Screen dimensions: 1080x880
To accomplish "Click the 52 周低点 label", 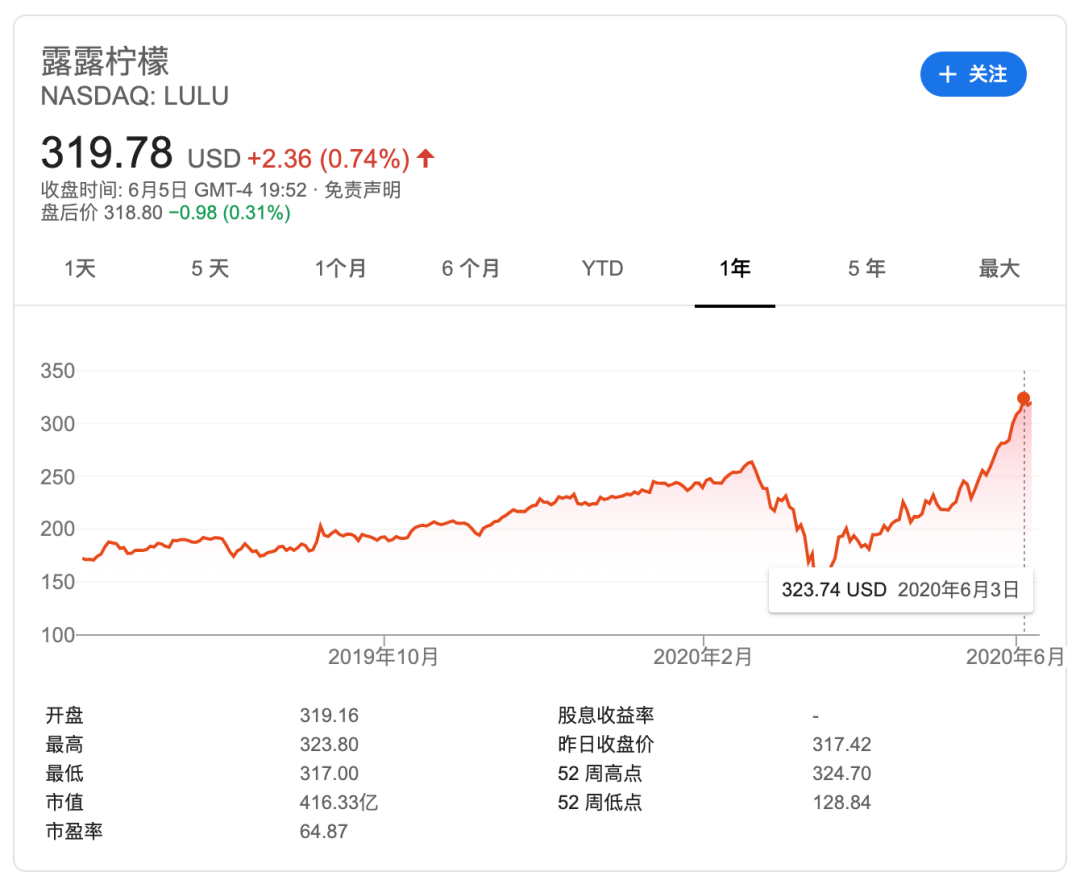I will click(x=600, y=802).
